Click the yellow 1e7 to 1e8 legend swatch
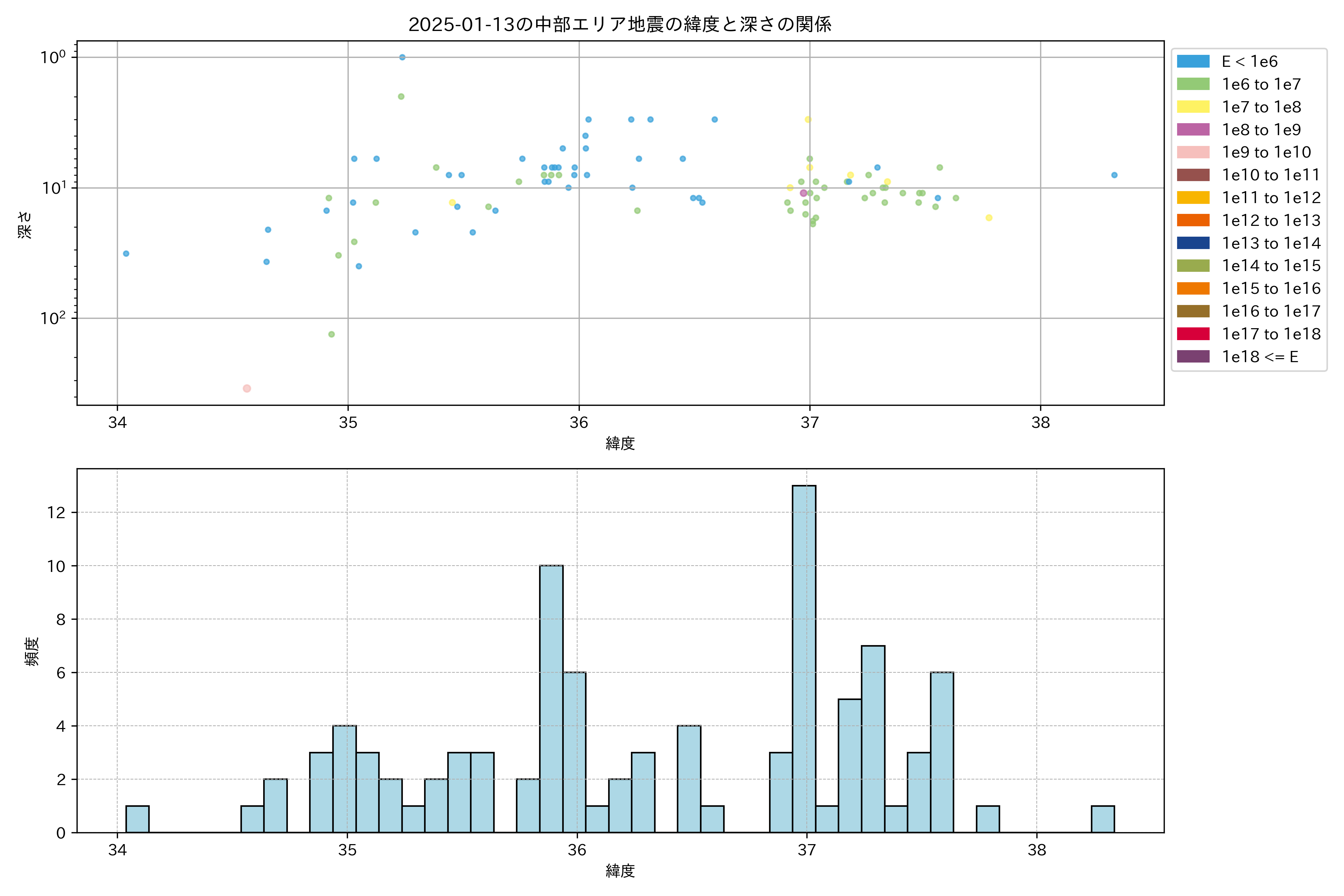This screenshot has height=896, width=1344. [x=1192, y=107]
